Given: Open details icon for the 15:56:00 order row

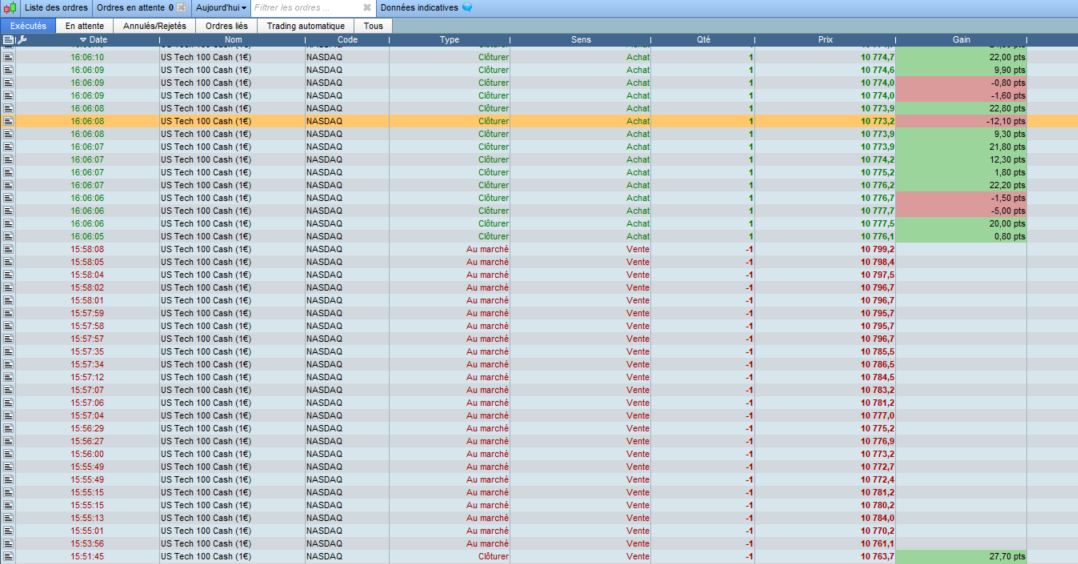Looking at the screenshot, I should (x=8, y=454).
